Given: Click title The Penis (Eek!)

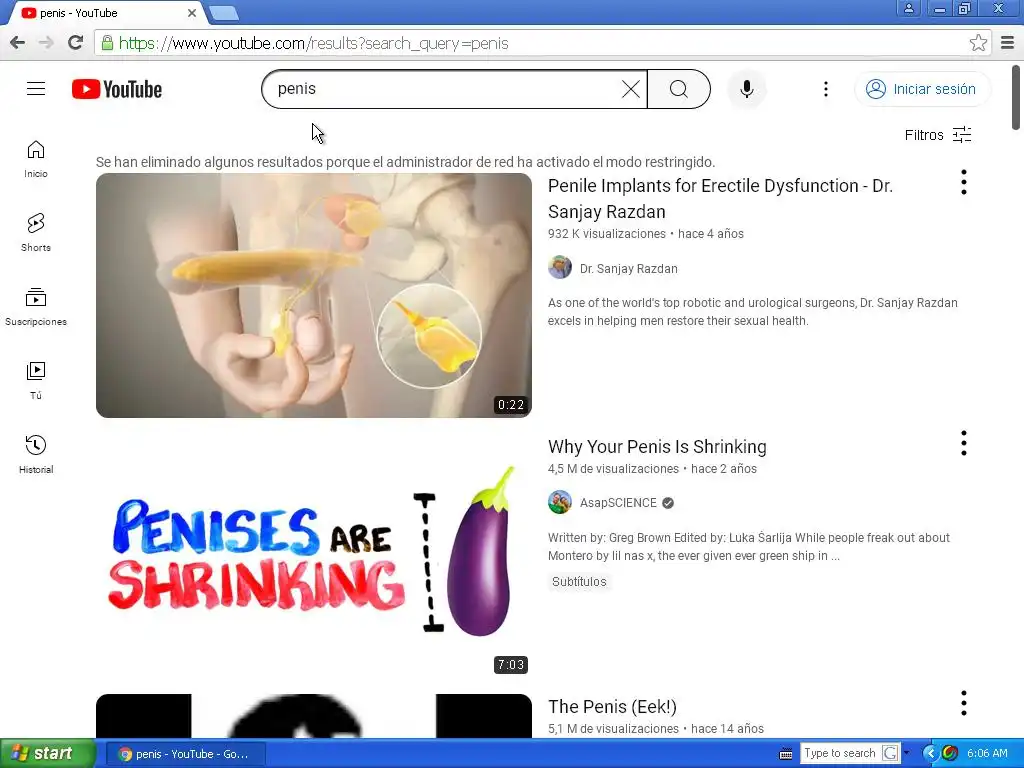Looking at the screenshot, I should coord(612,707).
